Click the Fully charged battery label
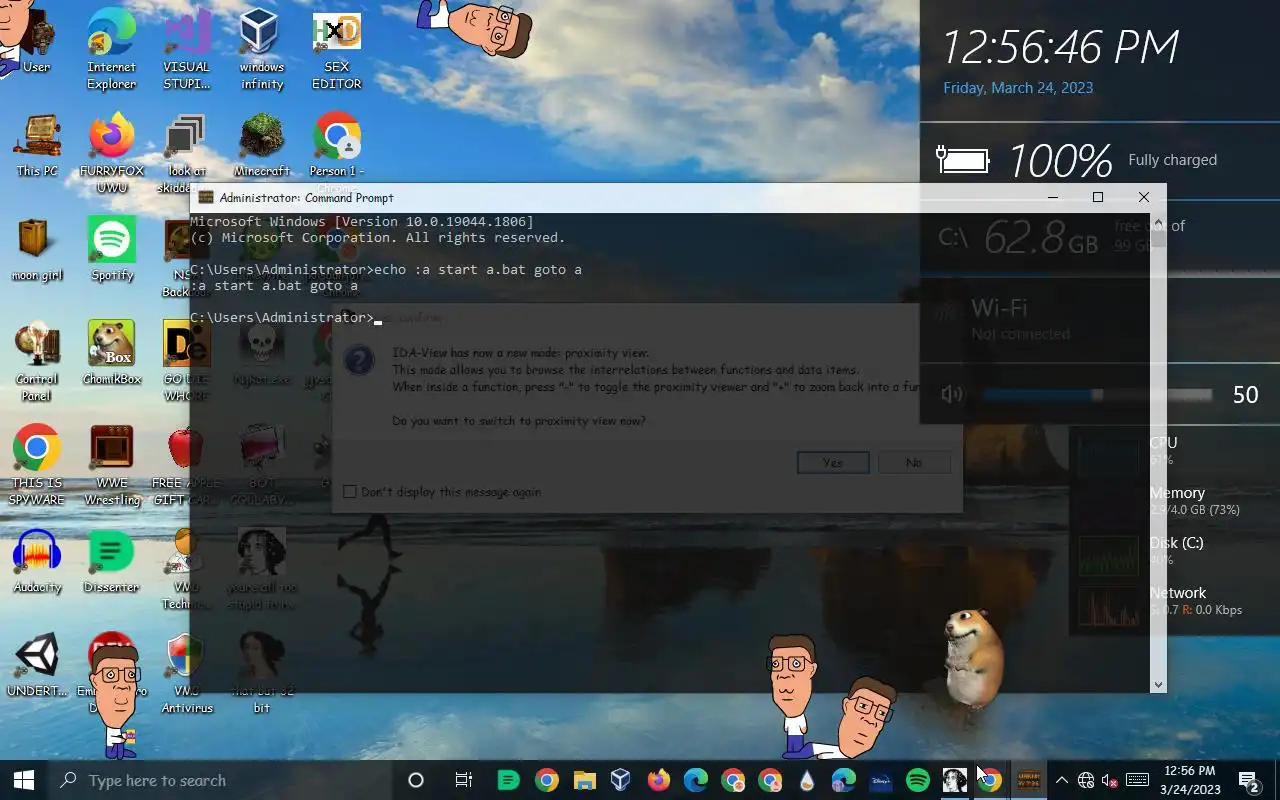The image size is (1280, 800). [1172, 160]
